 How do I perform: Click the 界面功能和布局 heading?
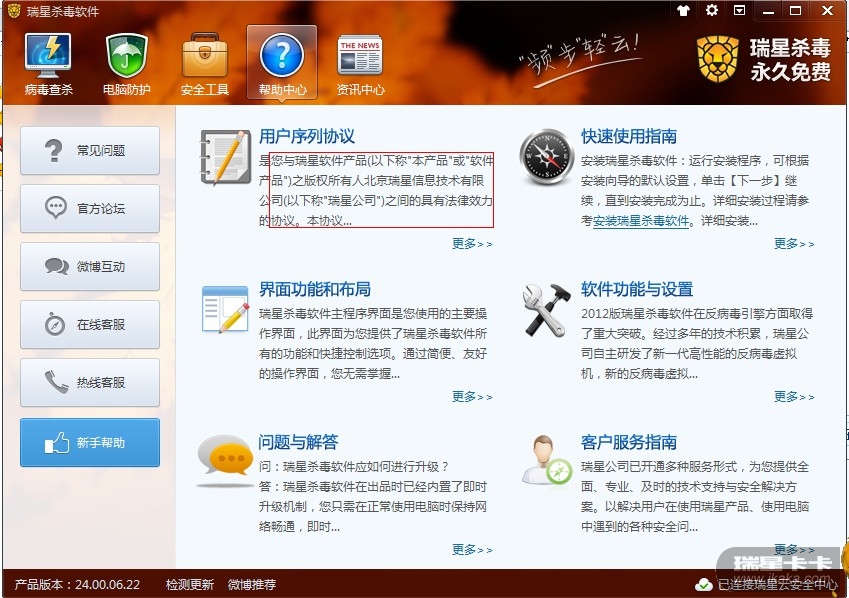pyautogui.click(x=315, y=289)
